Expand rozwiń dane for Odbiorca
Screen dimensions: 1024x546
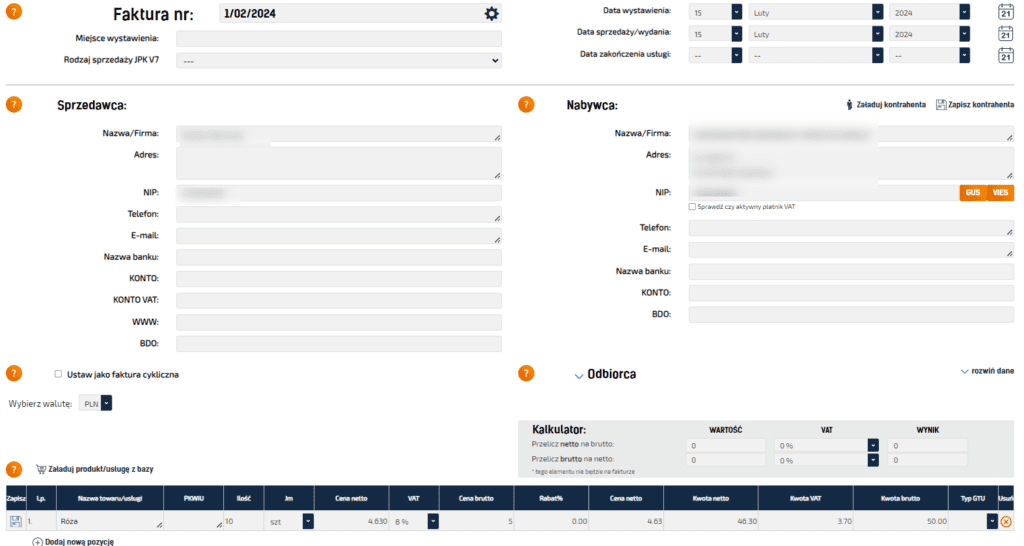pyautogui.click(x=986, y=371)
